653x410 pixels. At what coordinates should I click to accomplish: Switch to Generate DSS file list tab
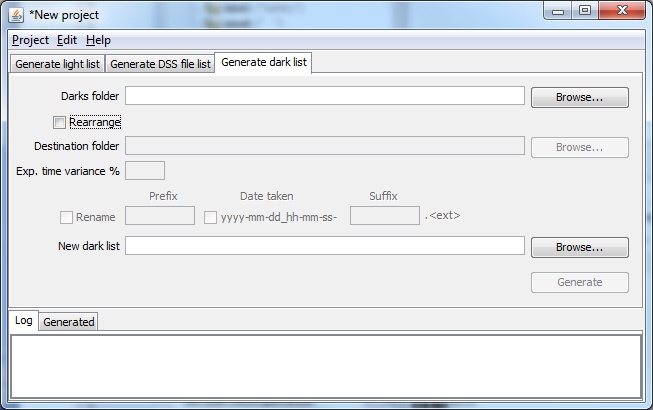tap(160, 64)
